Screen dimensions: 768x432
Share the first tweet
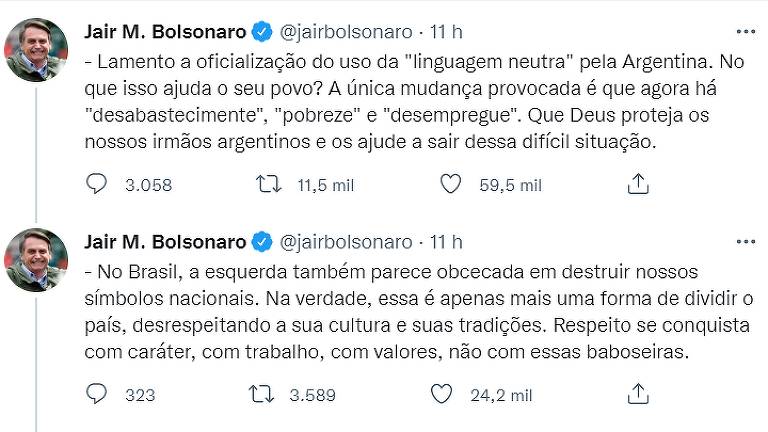[x=638, y=184]
